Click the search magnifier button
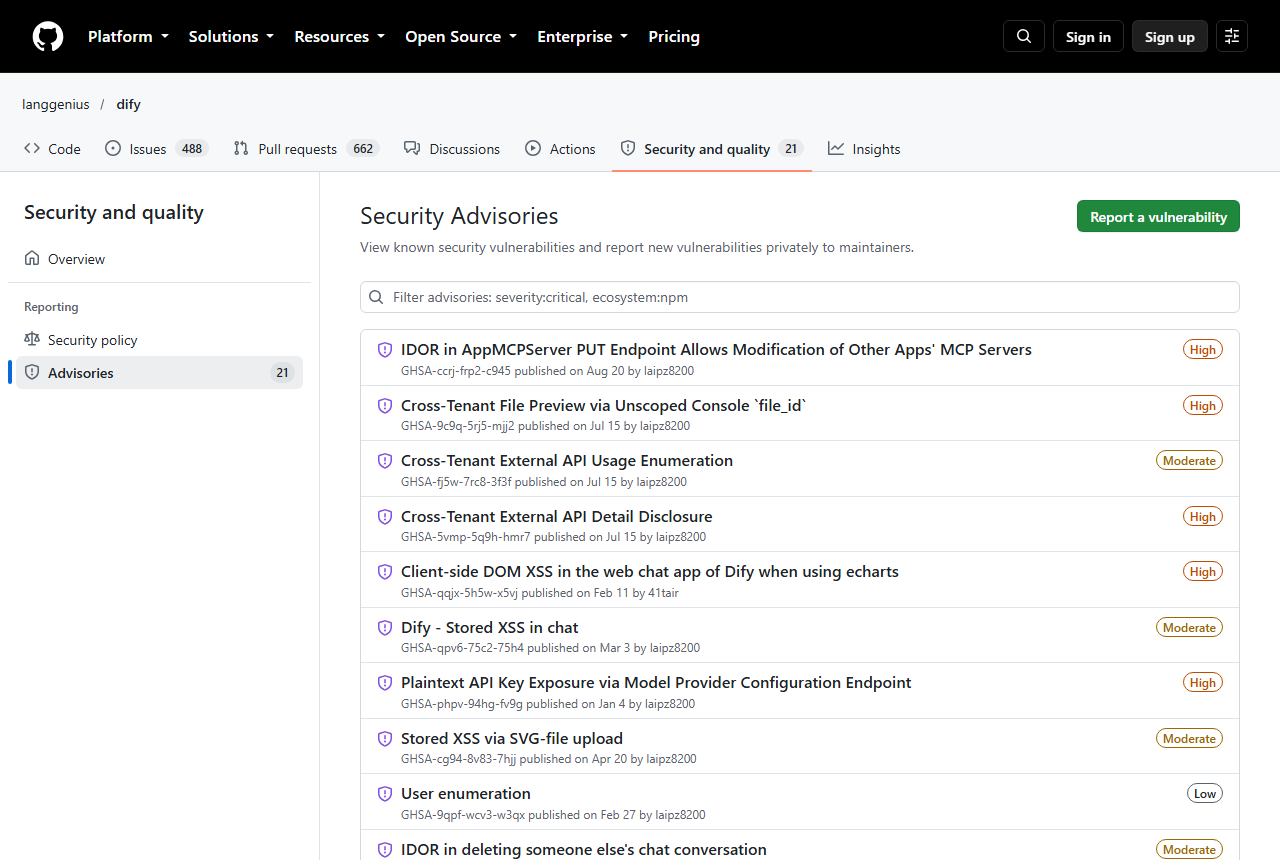Image resolution: width=1280 pixels, height=860 pixels. pyautogui.click(x=1024, y=37)
